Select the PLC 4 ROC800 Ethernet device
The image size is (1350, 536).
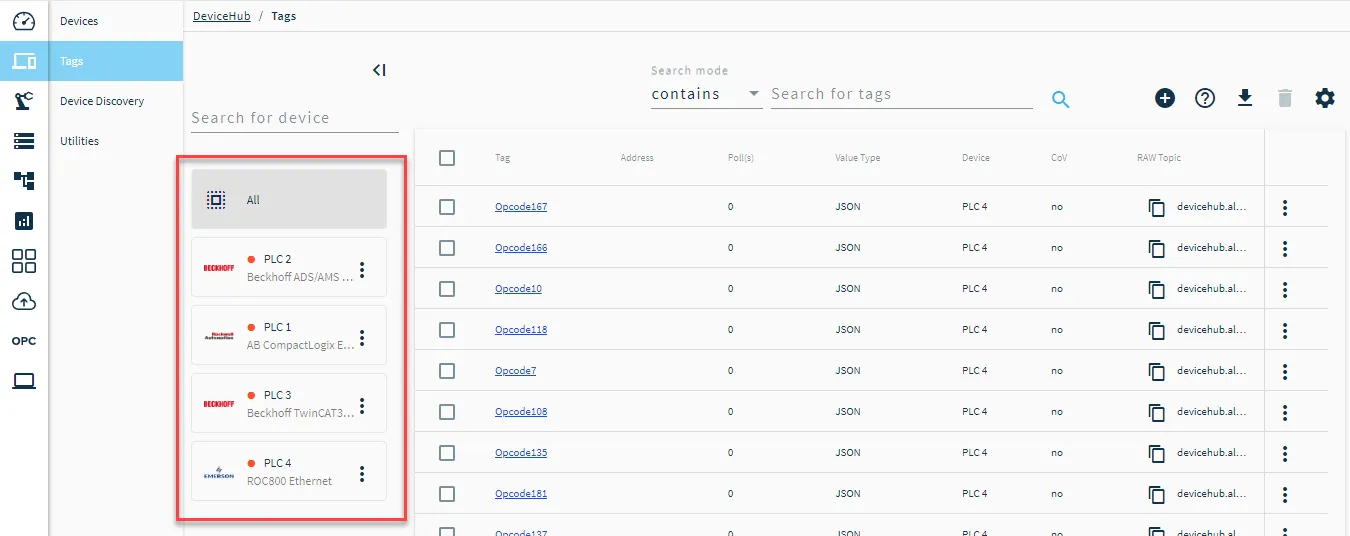point(289,471)
